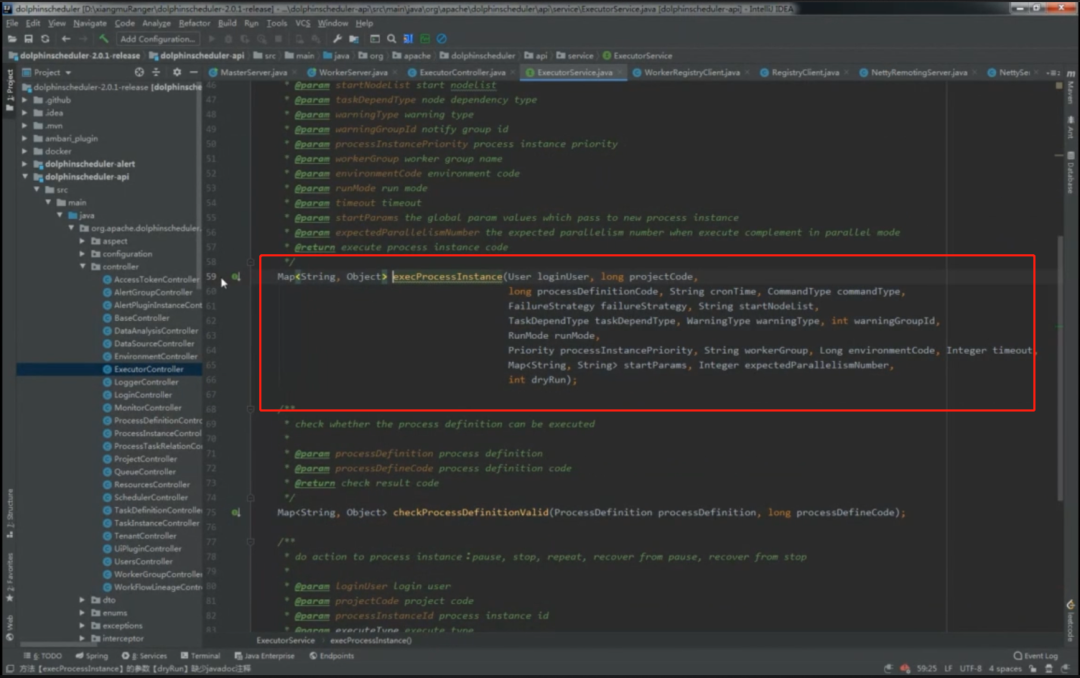Open the TODO tool window
This screenshot has height=678, width=1080.
click(x=43, y=656)
